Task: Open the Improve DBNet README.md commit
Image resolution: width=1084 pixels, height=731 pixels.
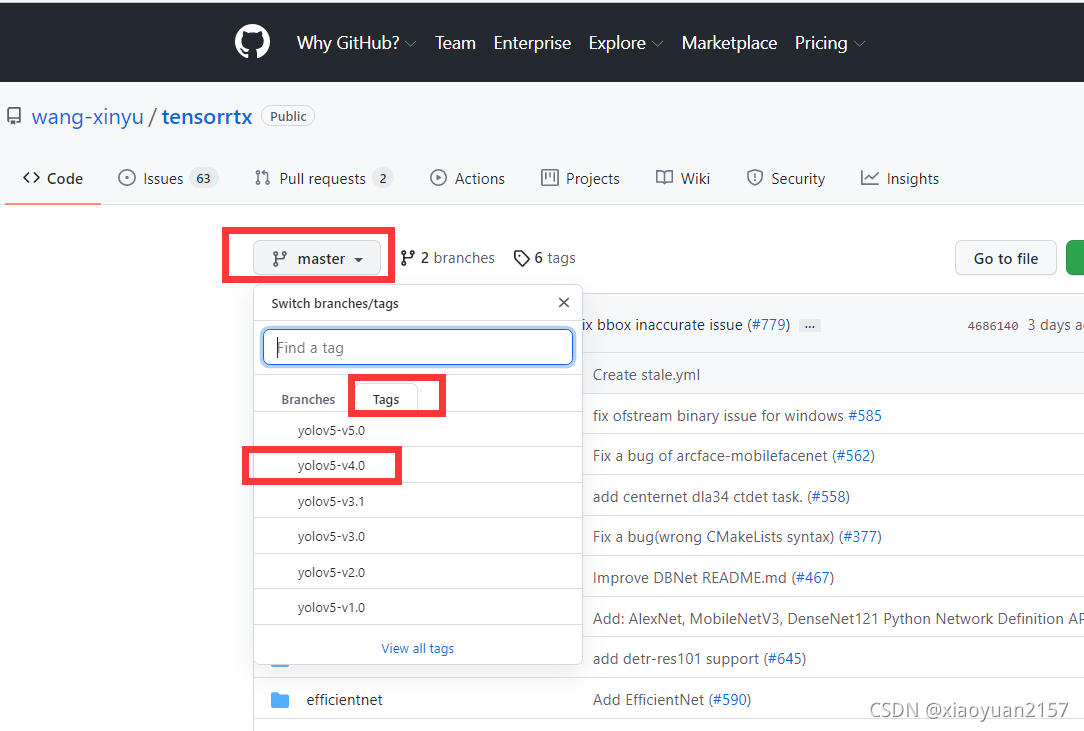Action: tap(689, 577)
